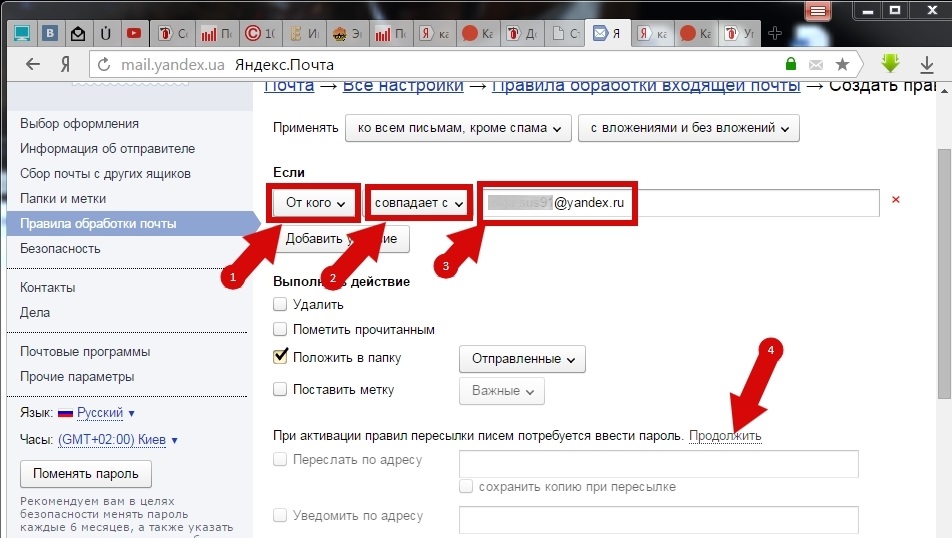The image size is (952, 538).
Task: Click the forward address input field
Action: tap(659, 464)
